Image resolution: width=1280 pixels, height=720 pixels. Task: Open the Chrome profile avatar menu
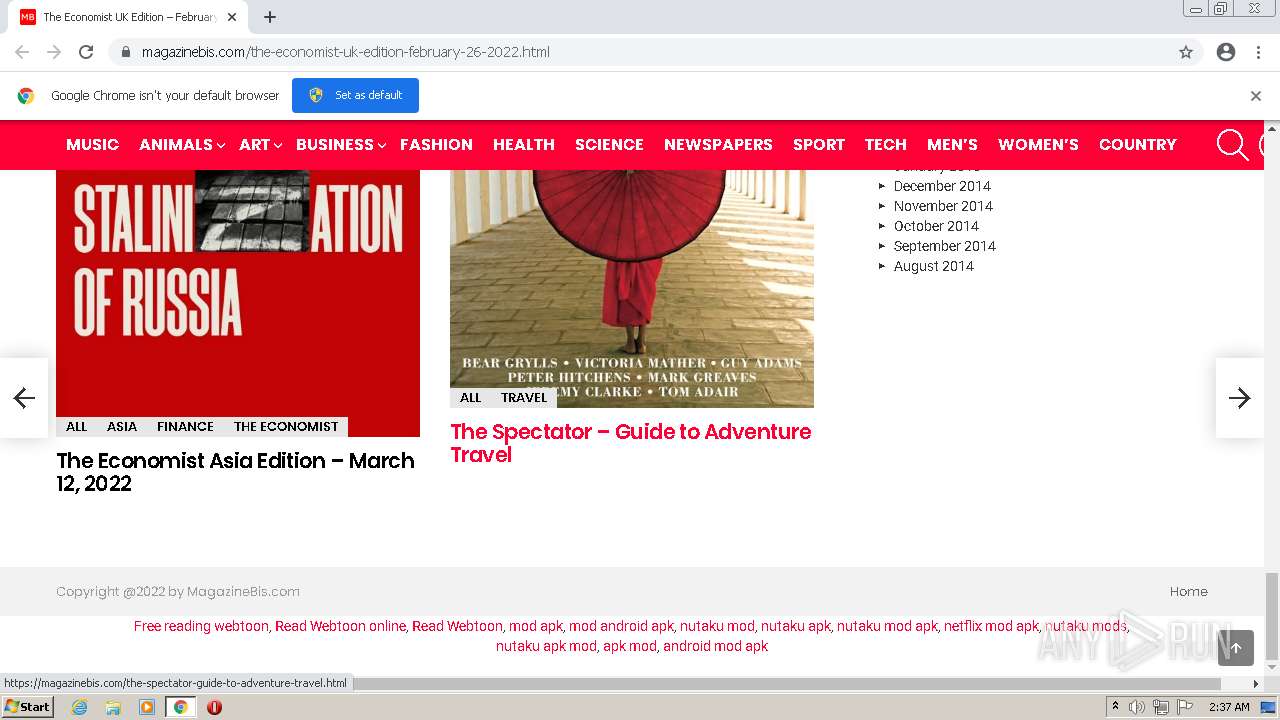pos(1226,52)
